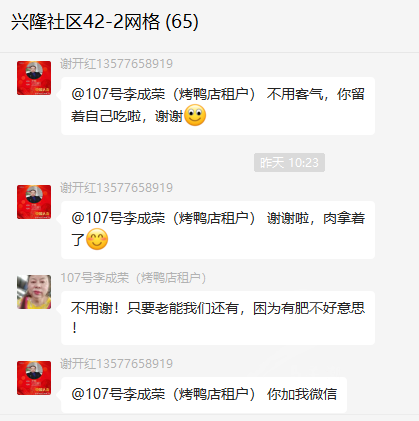Click the message 不用谢！只要老能我们还有

[x=218, y=318]
